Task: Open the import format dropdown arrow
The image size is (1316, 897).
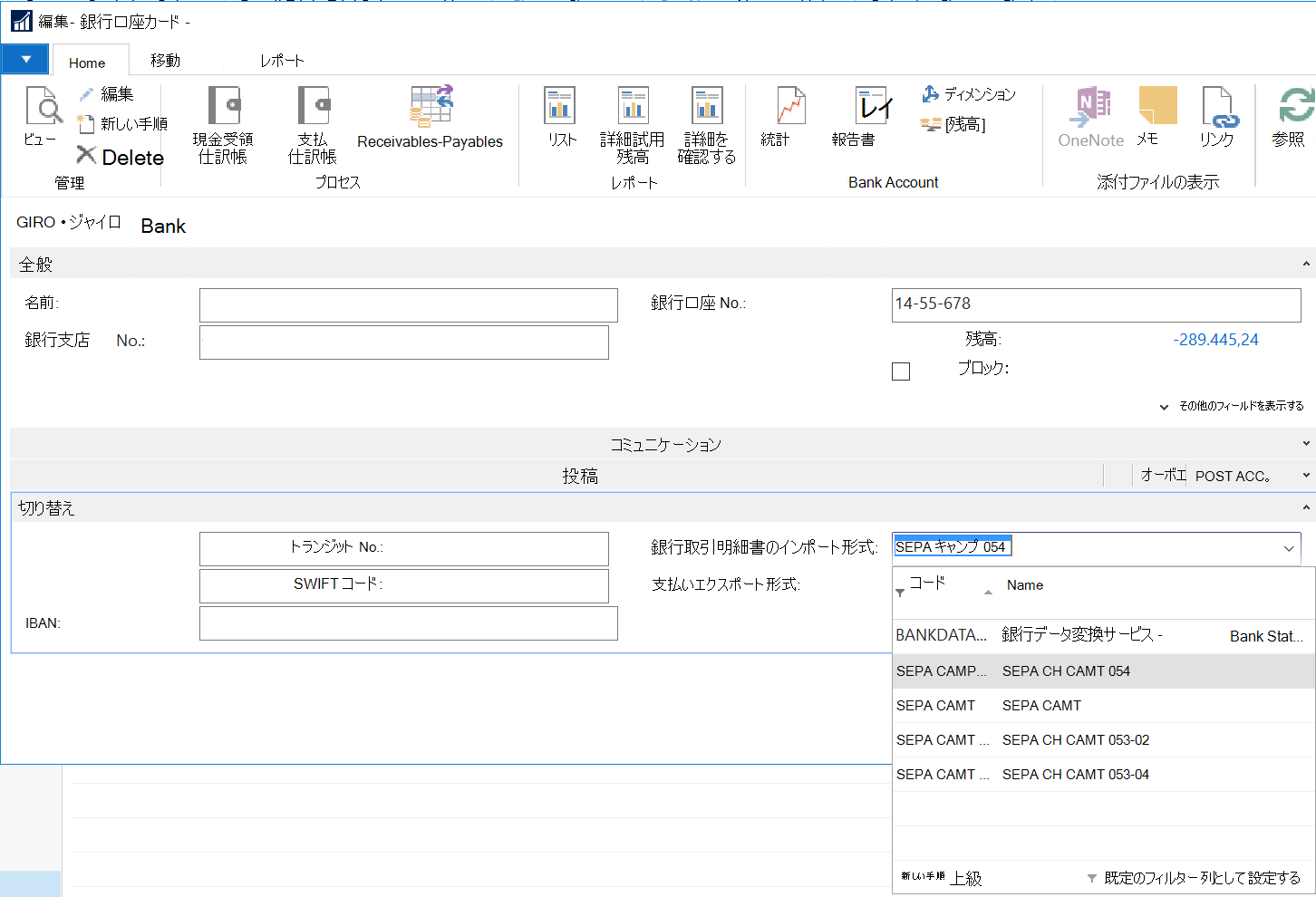Action: click(x=1288, y=548)
